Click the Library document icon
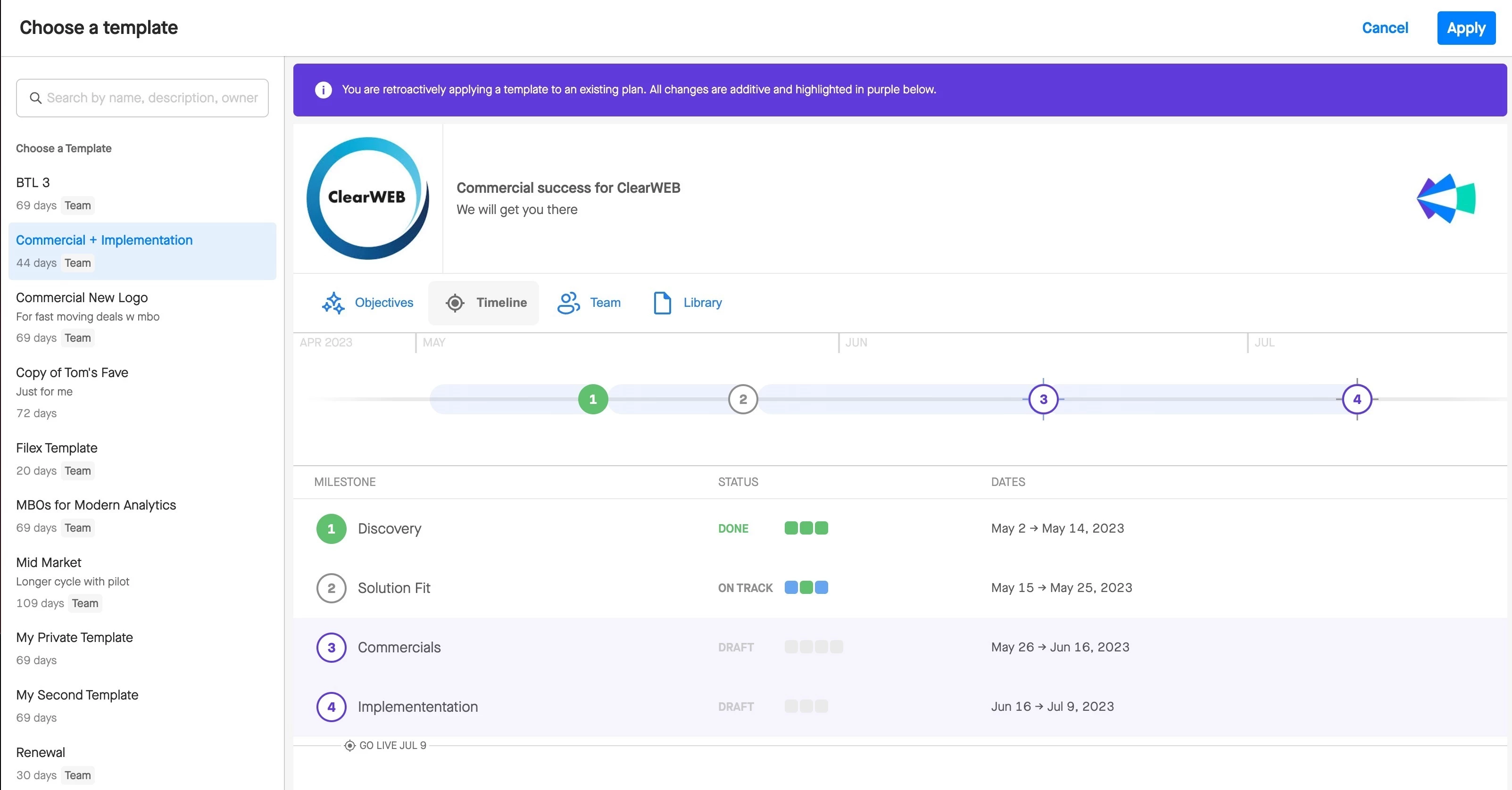The height and width of the screenshot is (790, 1512). pos(662,303)
